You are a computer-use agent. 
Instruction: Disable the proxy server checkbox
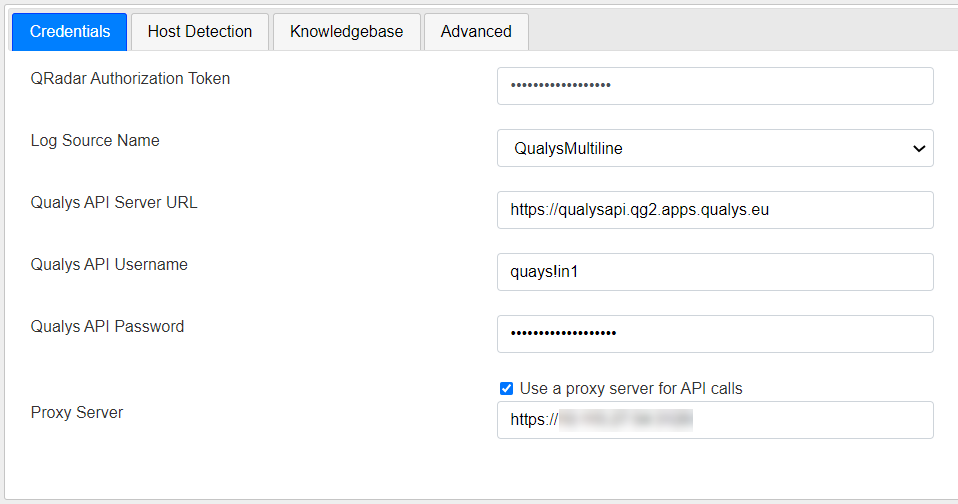point(507,388)
